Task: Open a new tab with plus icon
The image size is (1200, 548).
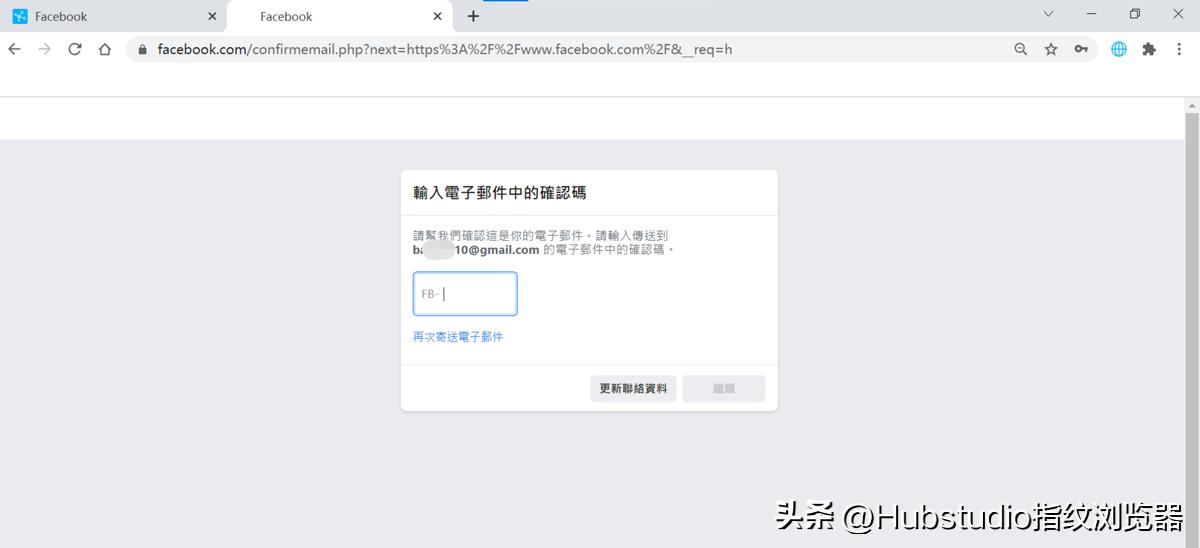Action: pyautogui.click(x=473, y=16)
